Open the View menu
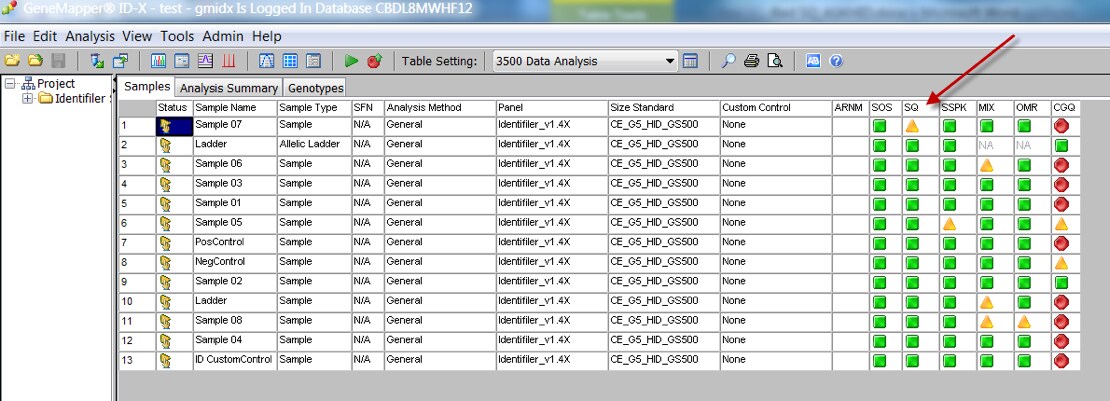The image size is (1110, 401). coord(137,36)
